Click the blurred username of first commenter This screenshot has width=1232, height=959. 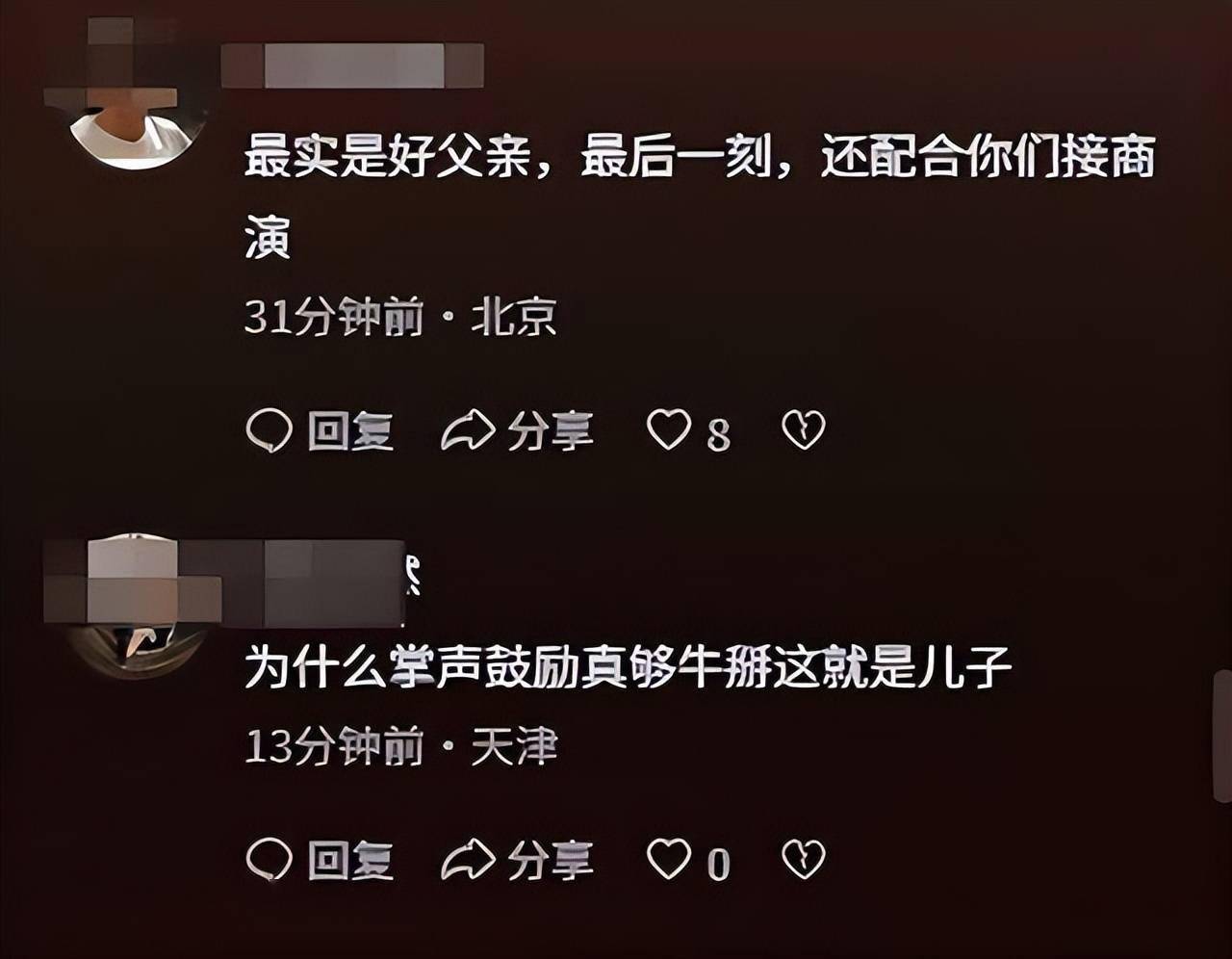(352, 65)
